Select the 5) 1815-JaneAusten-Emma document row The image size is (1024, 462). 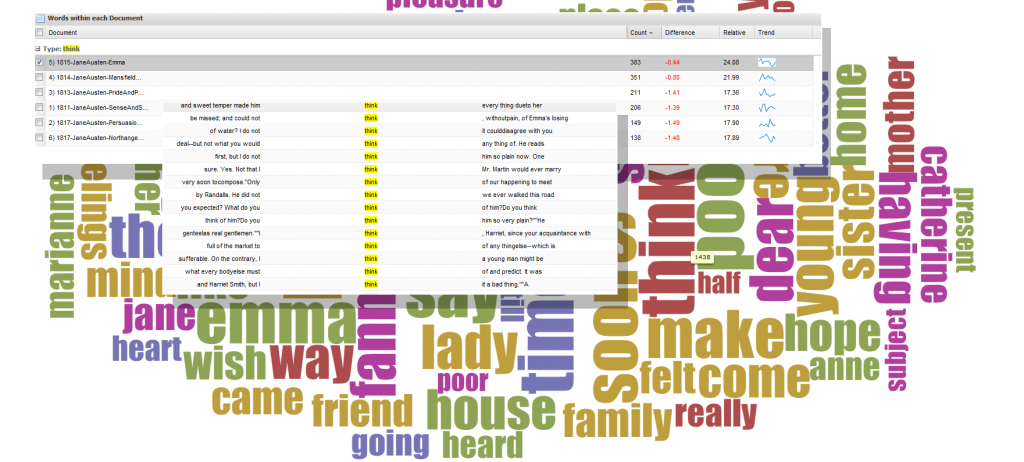point(424,62)
